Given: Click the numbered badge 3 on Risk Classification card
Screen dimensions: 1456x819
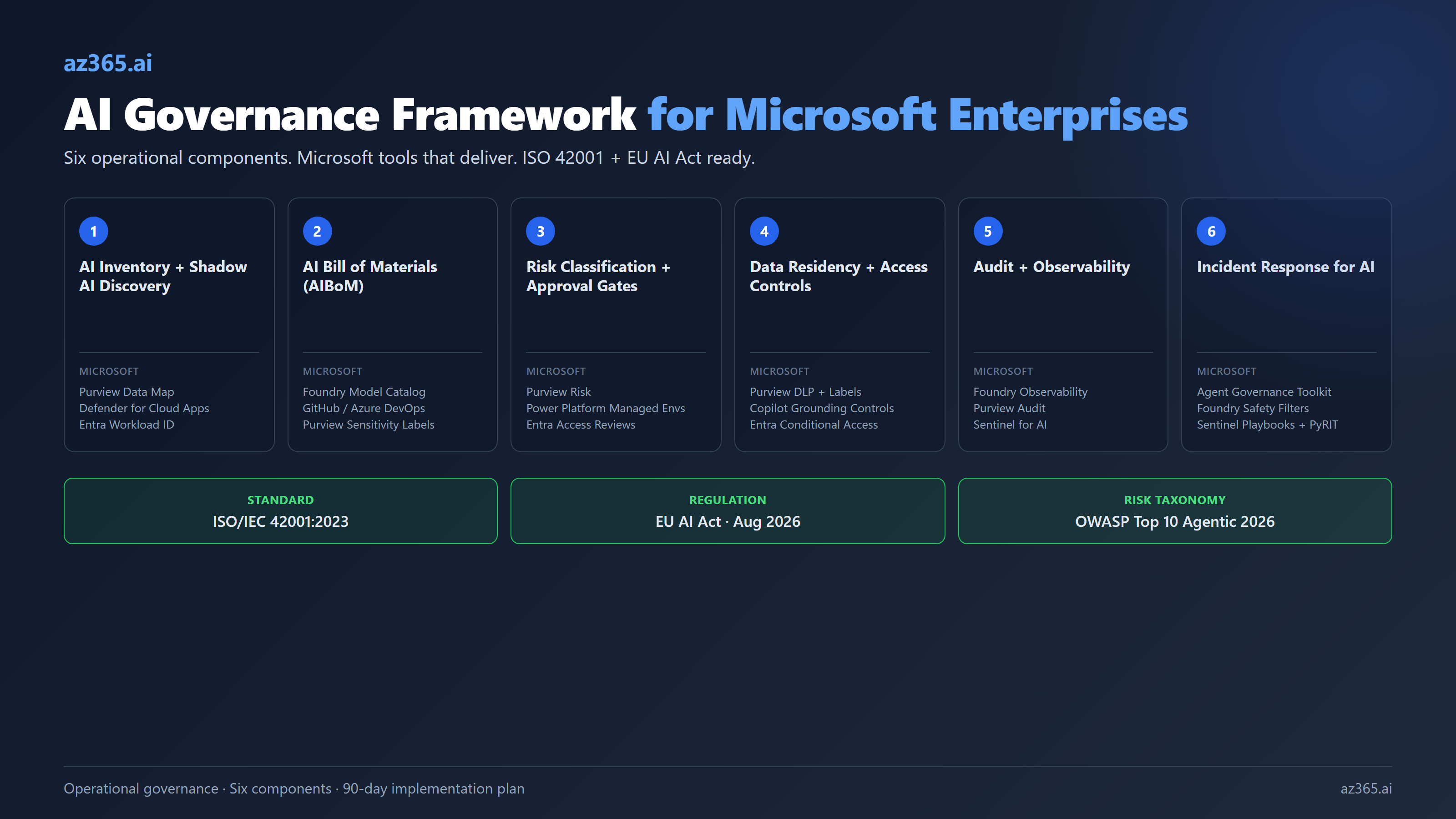Looking at the screenshot, I should [x=541, y=231].
